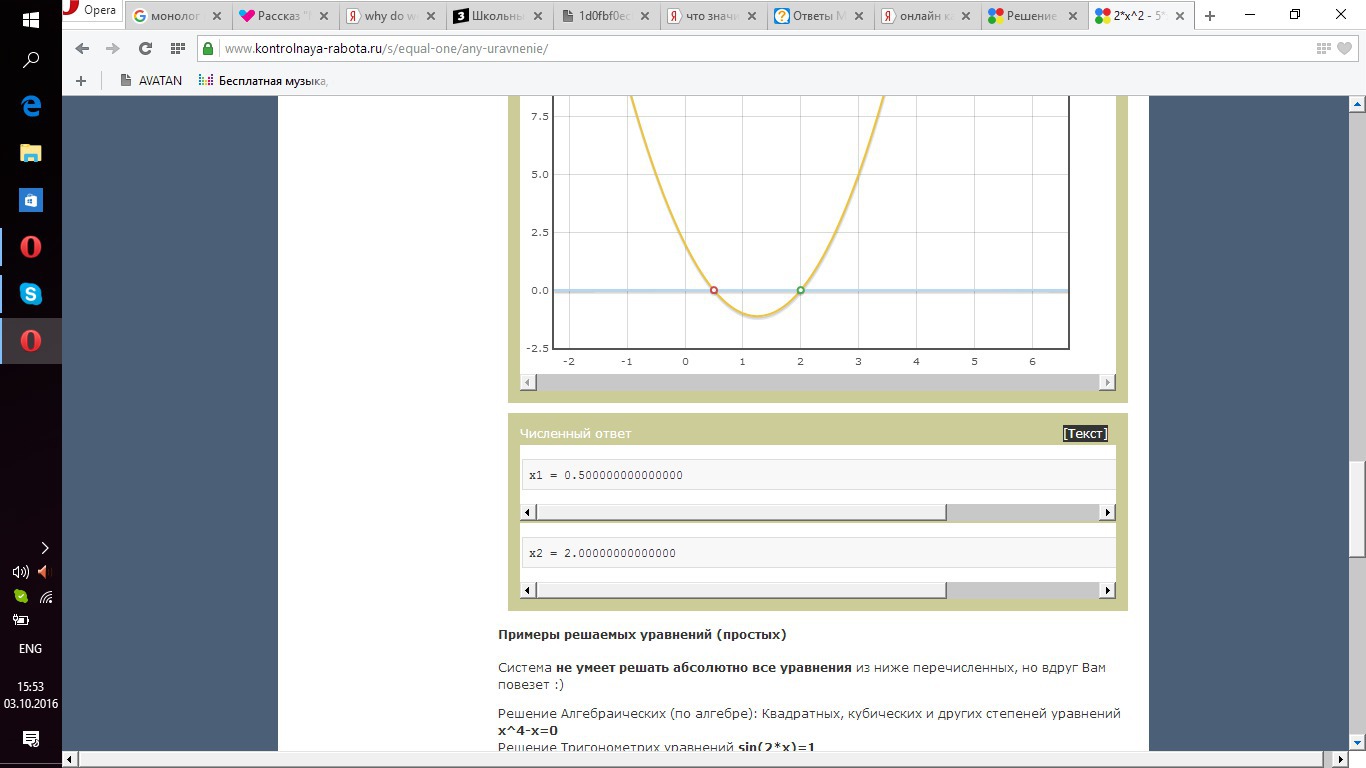Reload the current page
Viewport: 1366px width, 768px height.
pyautogui.click(x=145, y=48)
